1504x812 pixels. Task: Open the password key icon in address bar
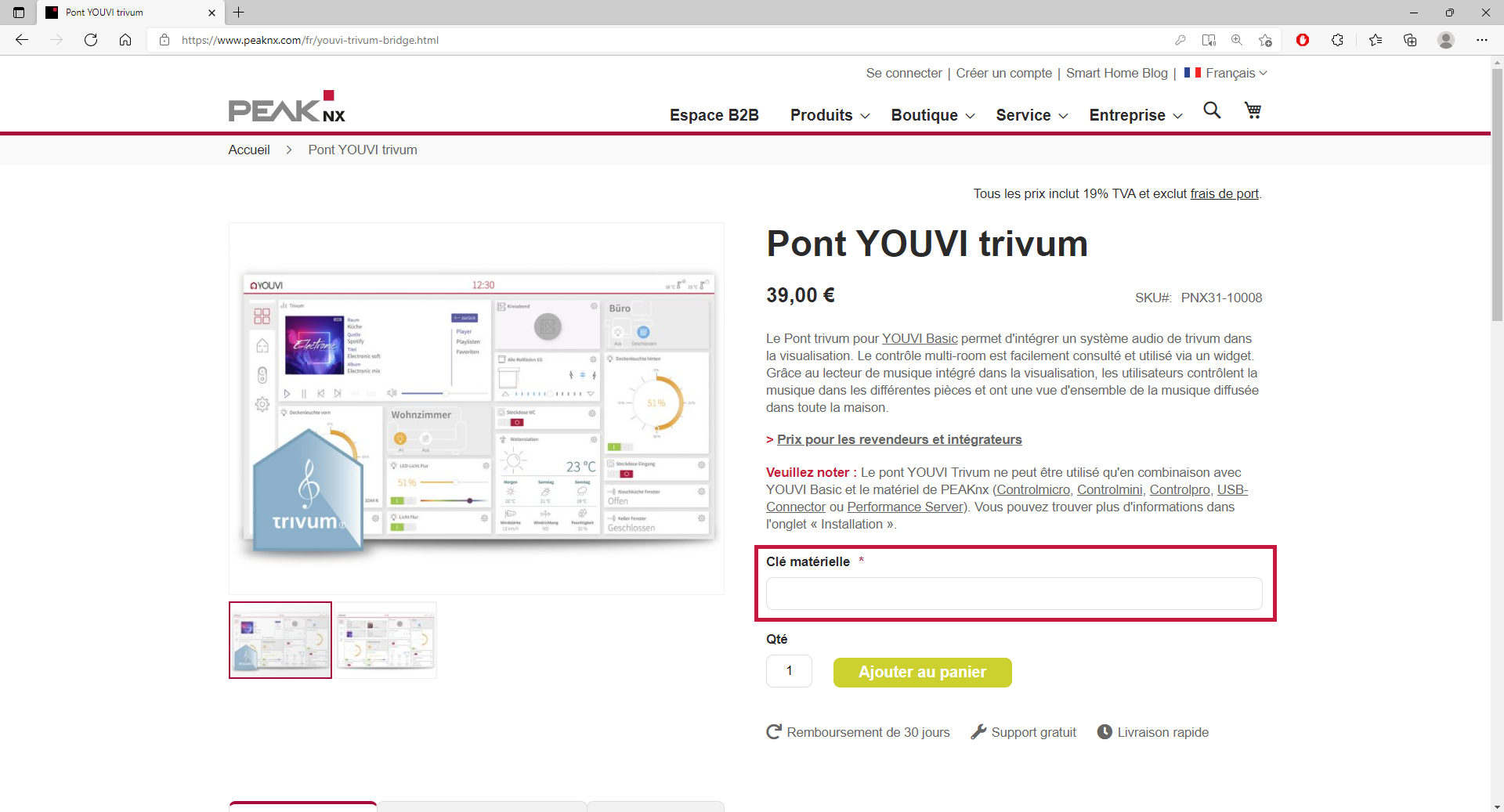click(1180, 40)
